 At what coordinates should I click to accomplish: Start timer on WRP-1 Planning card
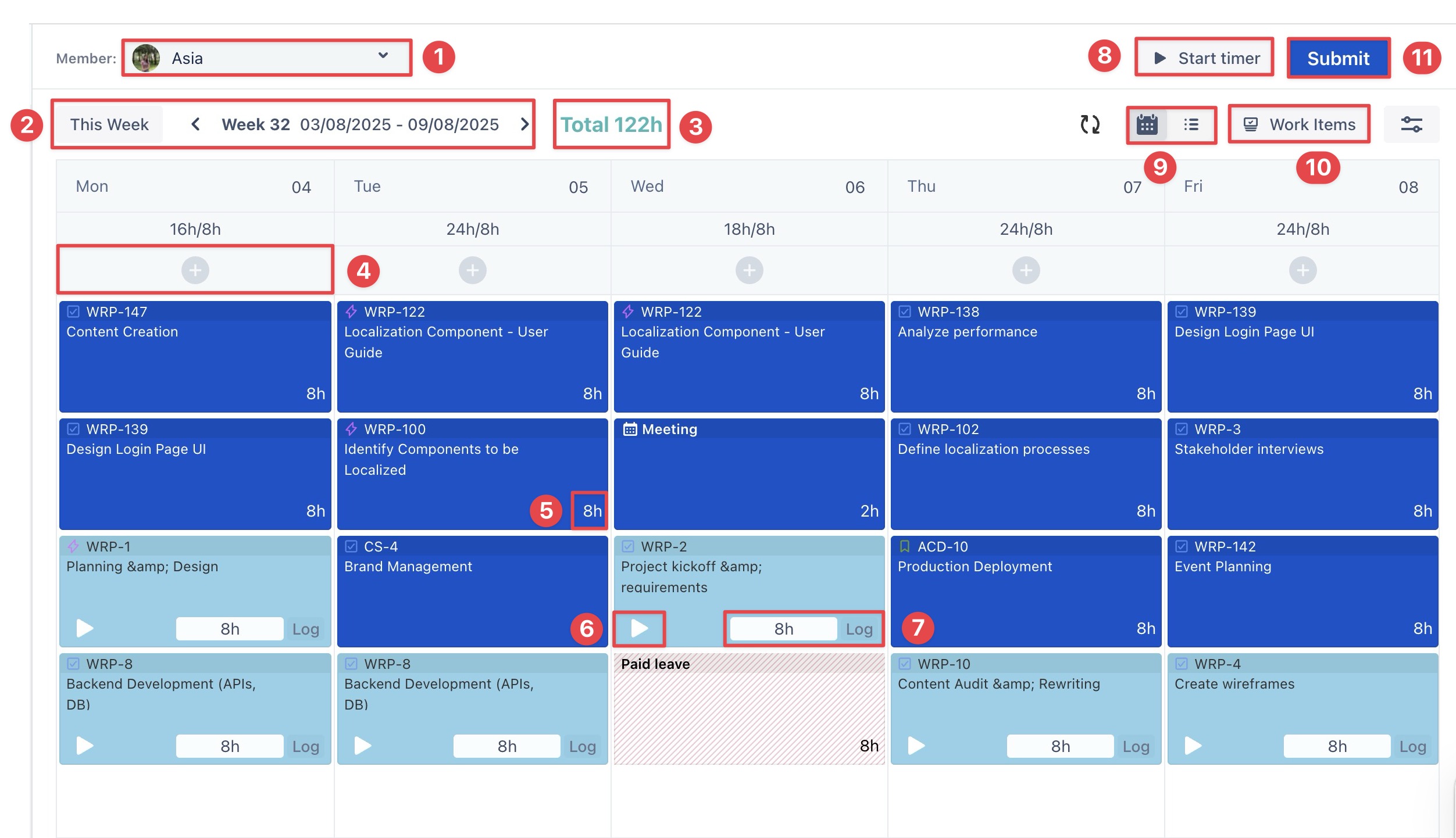point(85,628)
